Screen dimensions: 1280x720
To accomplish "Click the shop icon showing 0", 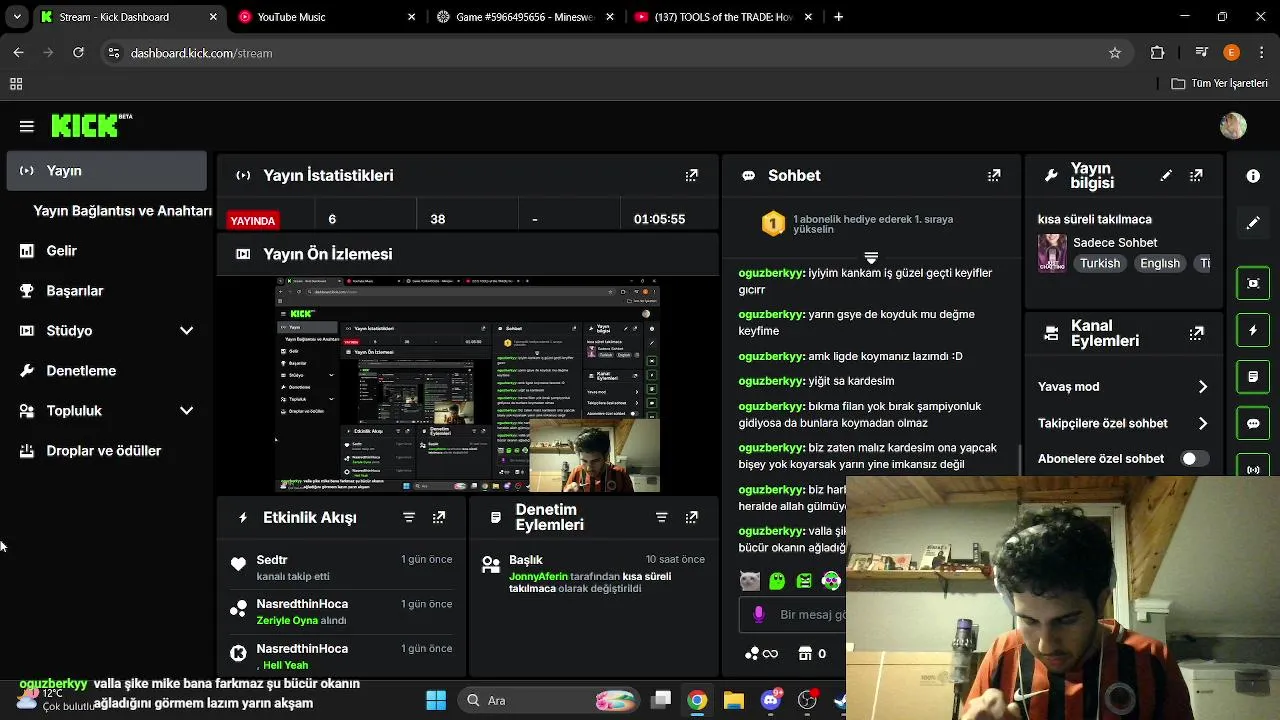I will point(812,654).
